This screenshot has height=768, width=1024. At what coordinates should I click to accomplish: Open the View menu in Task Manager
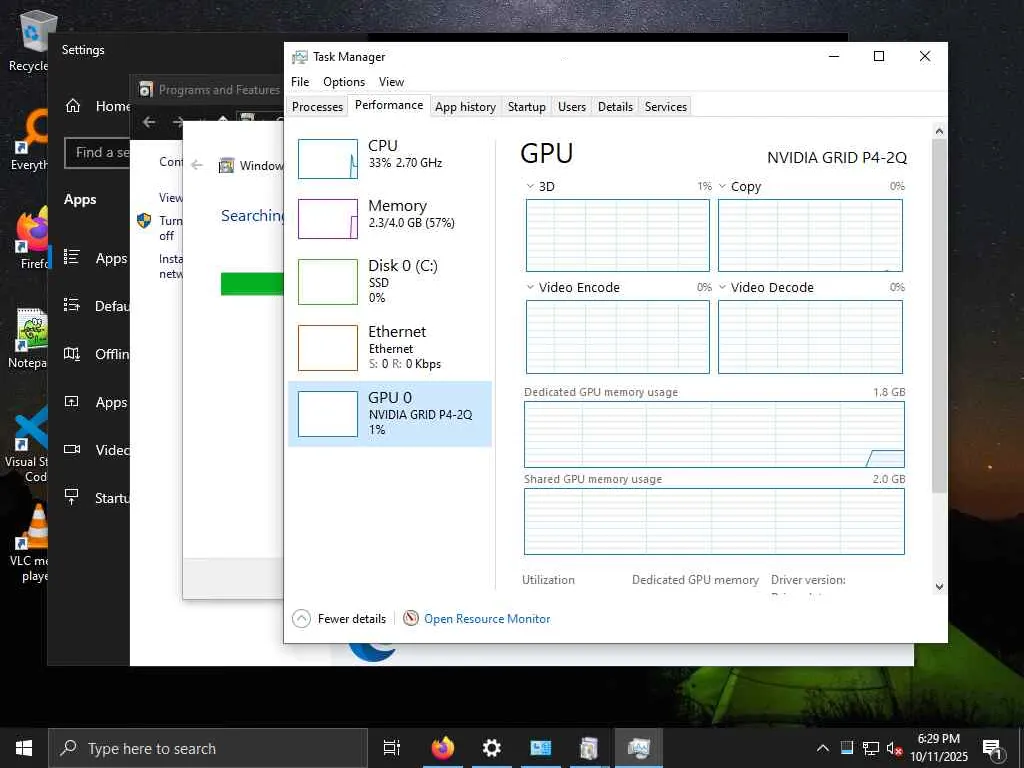(391, 82)
